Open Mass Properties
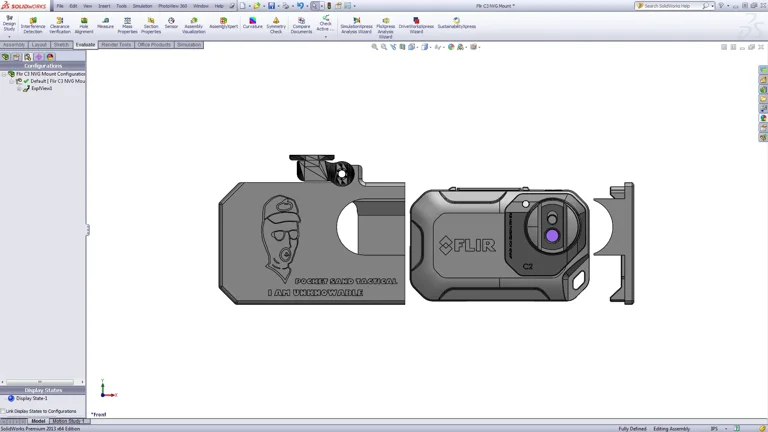 coord(127,24)
